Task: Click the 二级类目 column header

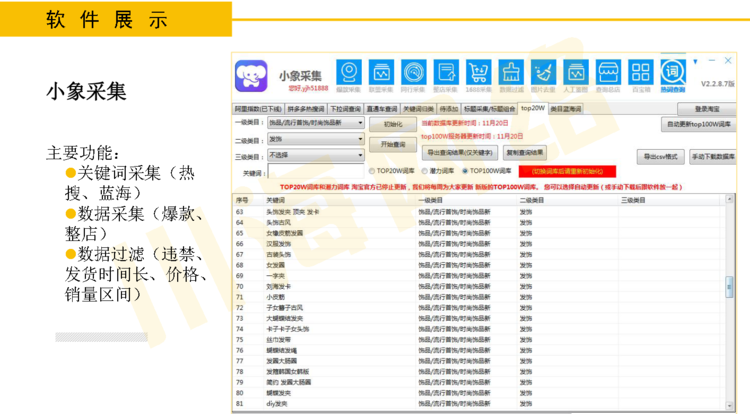Action: click(568, 200)
